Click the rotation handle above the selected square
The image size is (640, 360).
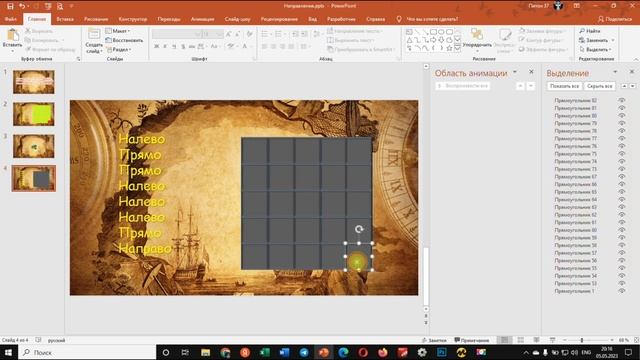click(359, 229)
